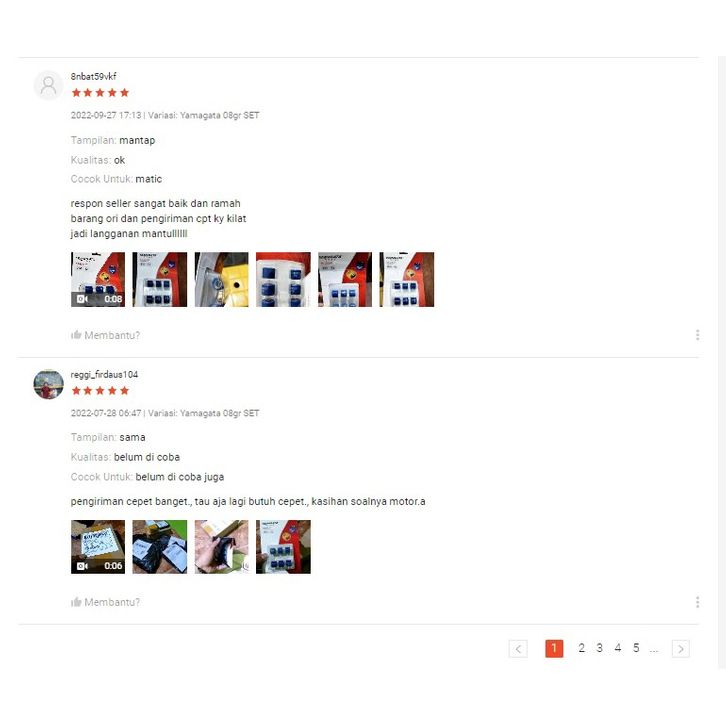The width and height of the screenshot is (726, 726).
Task: View the last photo in first review
Action: pos(407,279)
